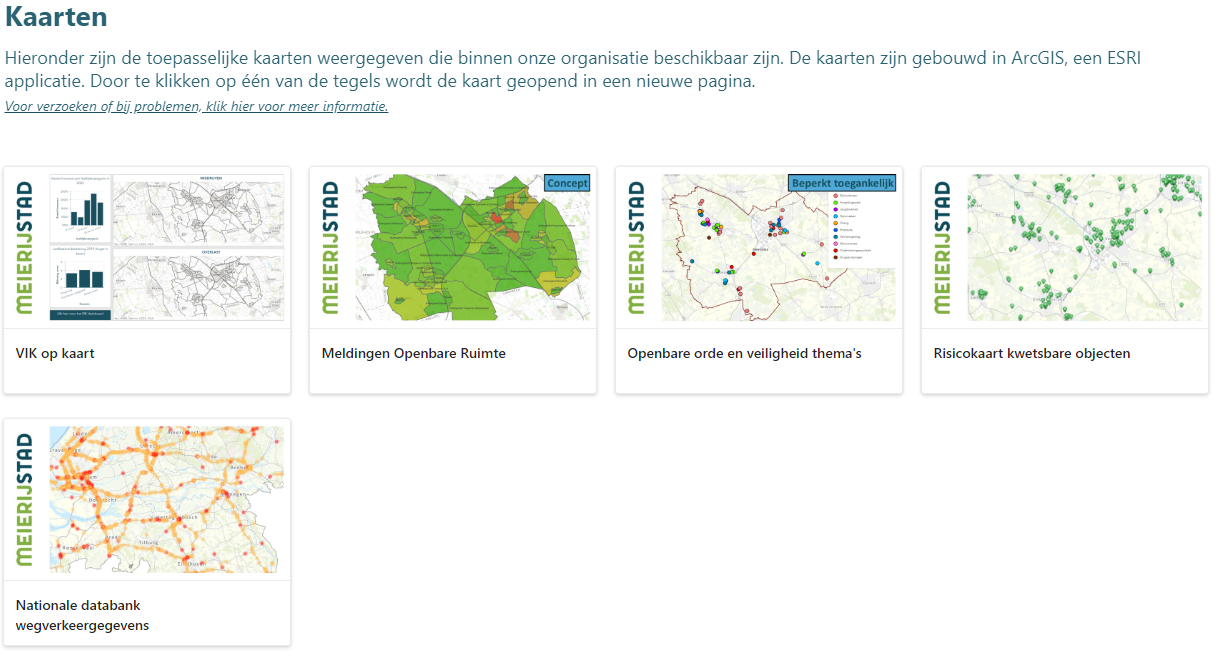
Task: Click the upper bar chart in VIK preview
Action: pyautogui.click(x=80, y=208)
